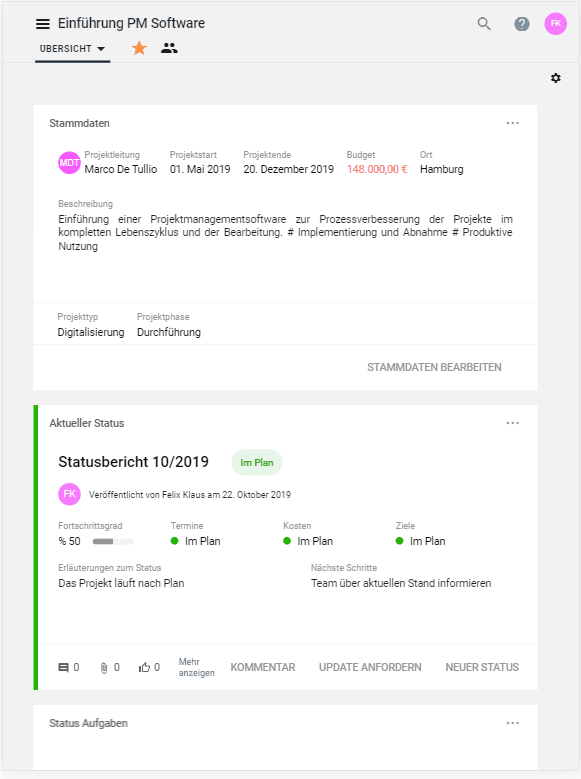Expand details with Mehr anzeigen

[196, 667]
